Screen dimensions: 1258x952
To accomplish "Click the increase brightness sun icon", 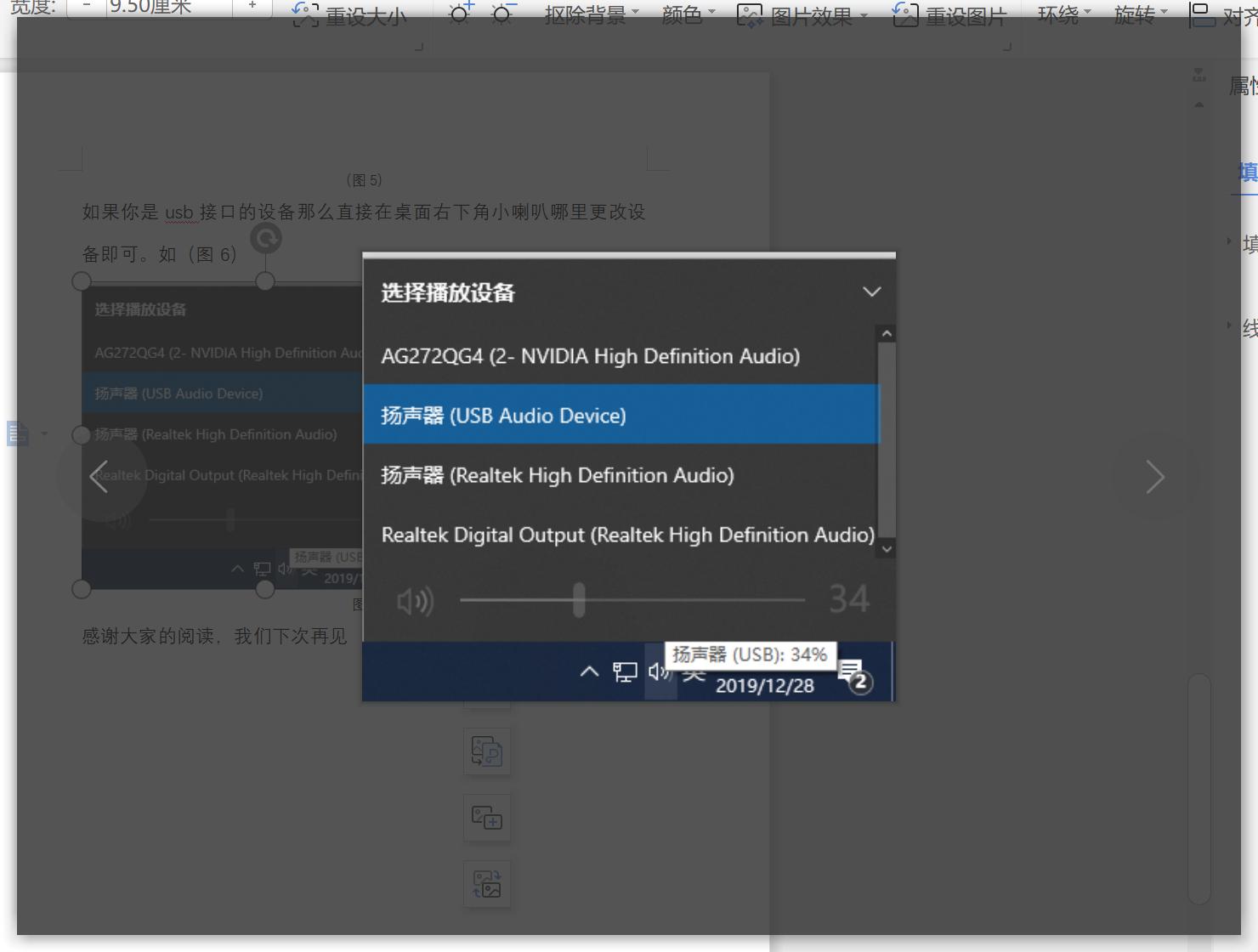I will pos(461,14).
